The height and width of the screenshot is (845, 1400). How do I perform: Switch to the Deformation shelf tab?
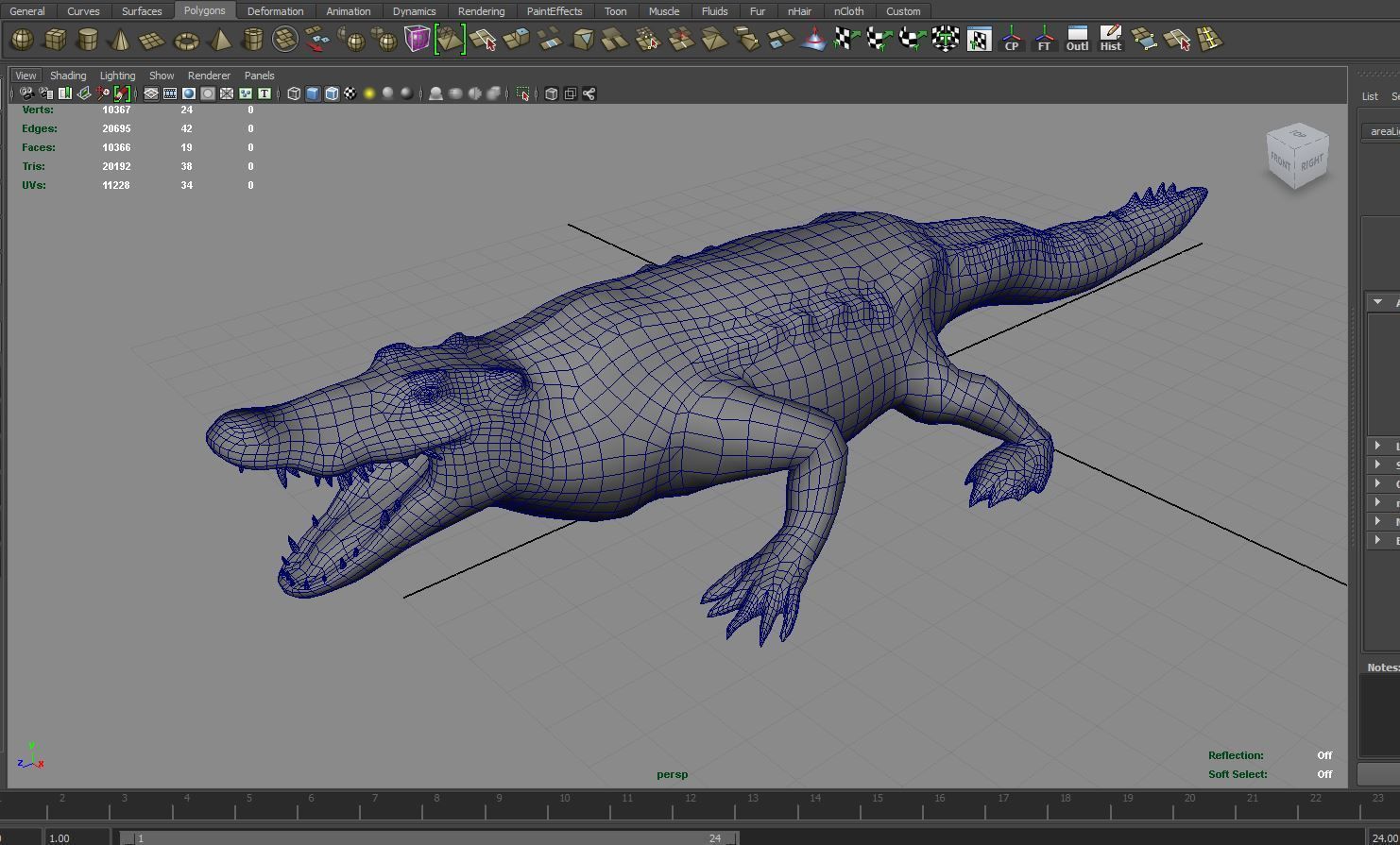pos(275,11)
